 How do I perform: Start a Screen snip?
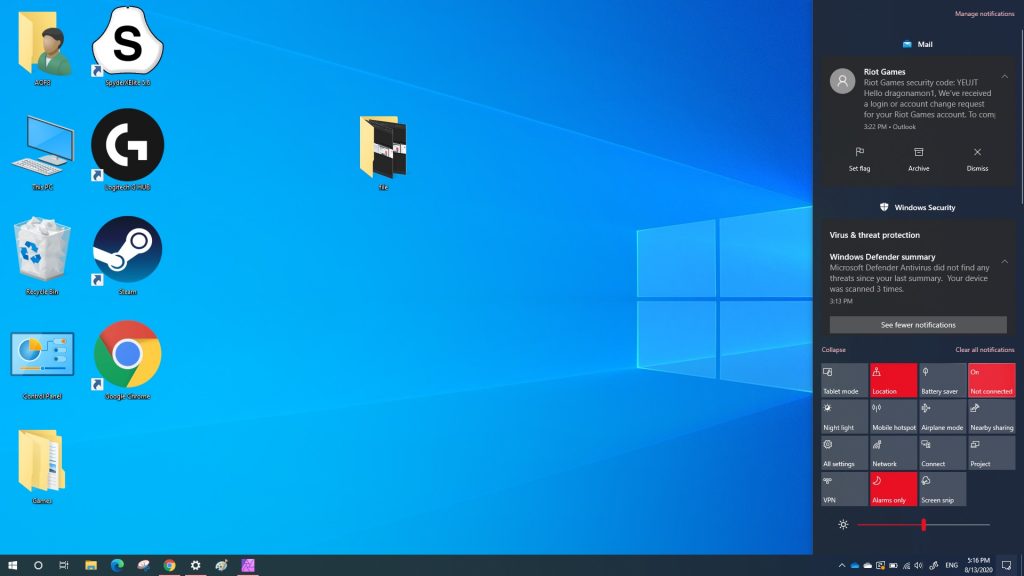coord(942,489)
